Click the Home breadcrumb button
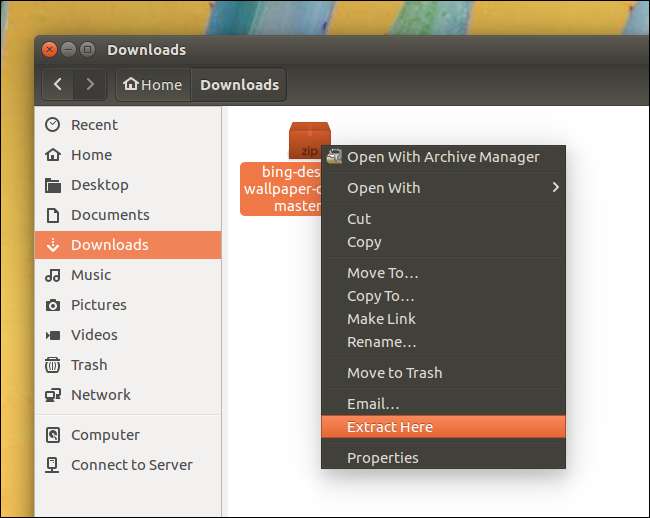This screenshot has width=650, height=518. click(152, 85)
